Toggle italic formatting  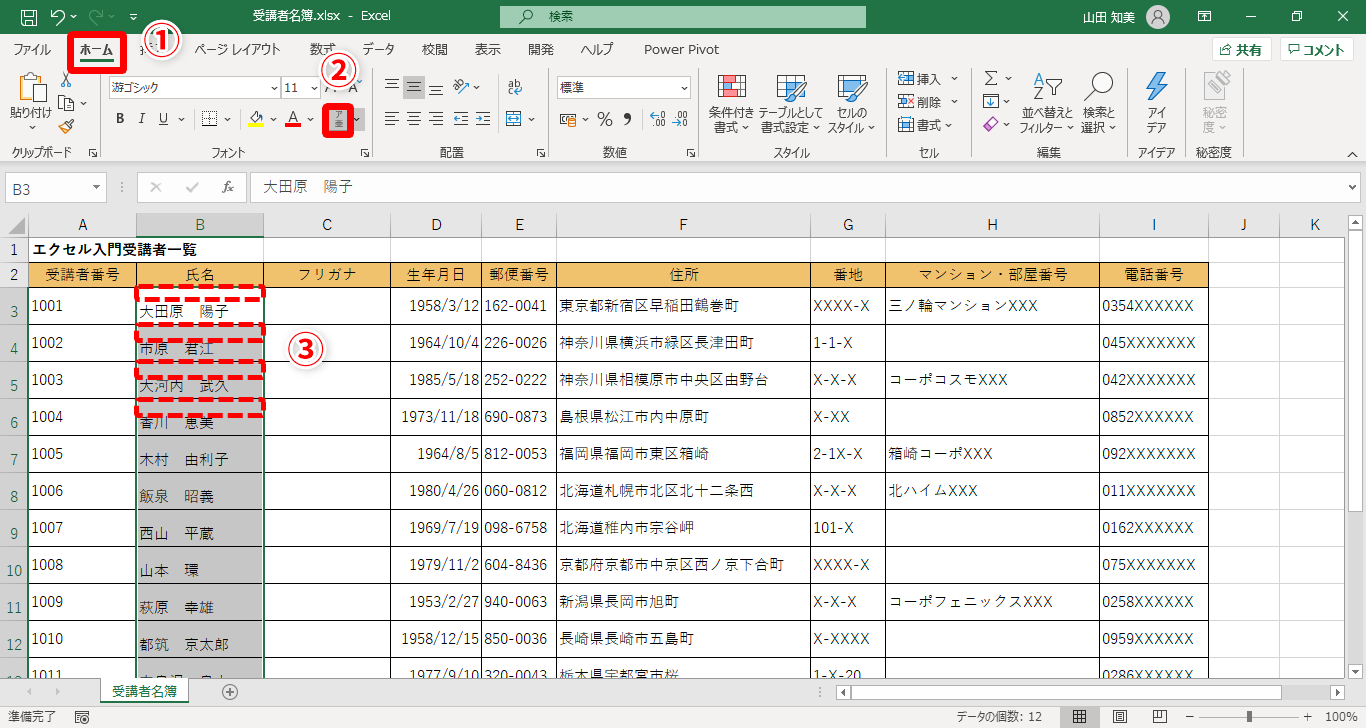coord(142,119)
